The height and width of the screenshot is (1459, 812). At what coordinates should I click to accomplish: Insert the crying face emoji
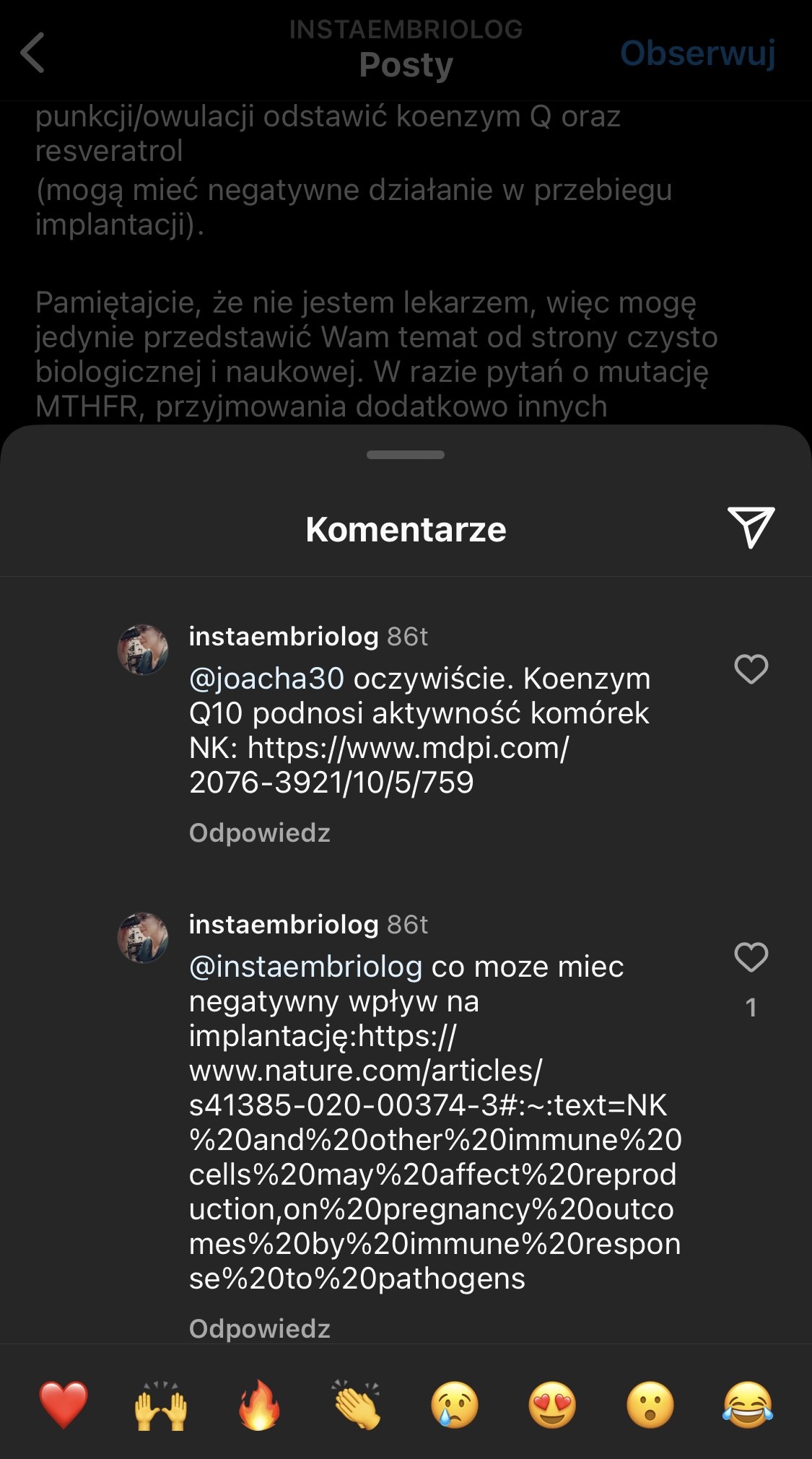tap(455, 1405)
